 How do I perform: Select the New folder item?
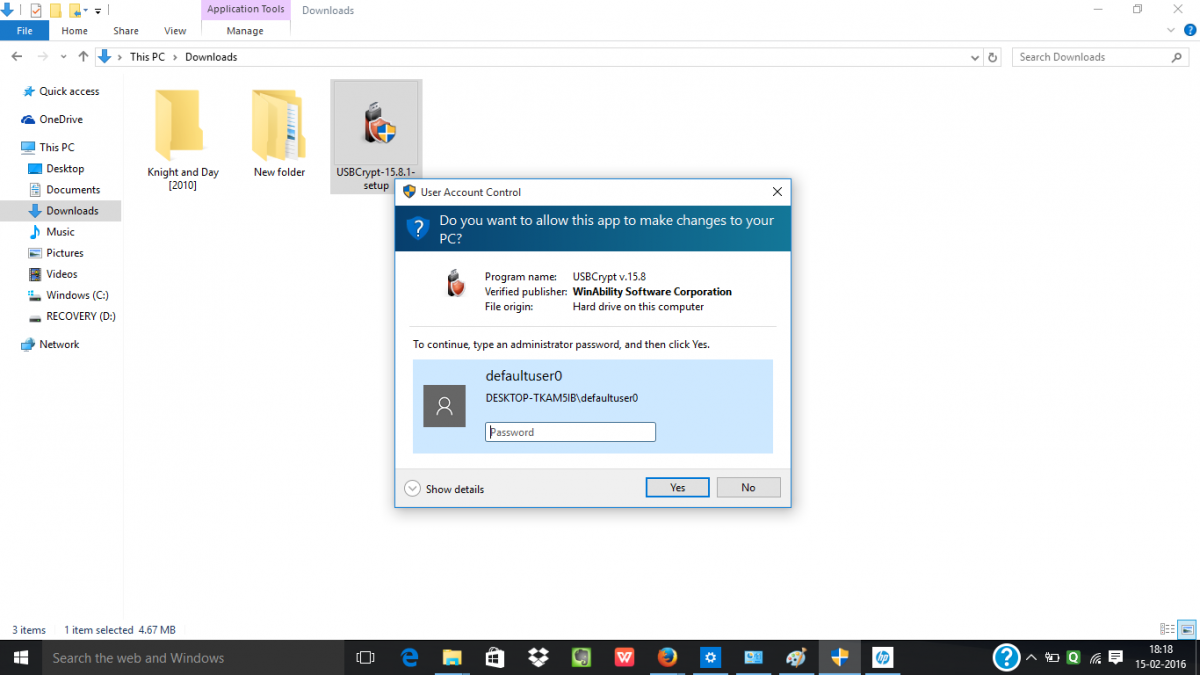[x=279, y=132]
